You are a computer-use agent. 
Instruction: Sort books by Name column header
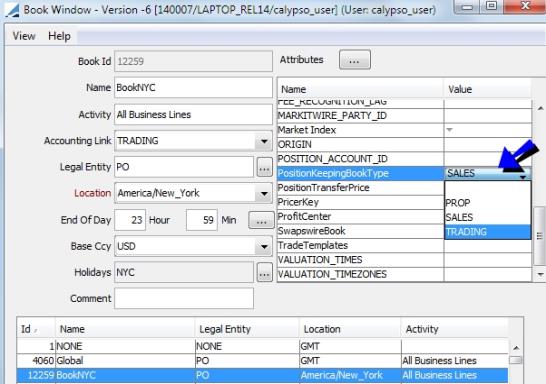coord(125,329)
